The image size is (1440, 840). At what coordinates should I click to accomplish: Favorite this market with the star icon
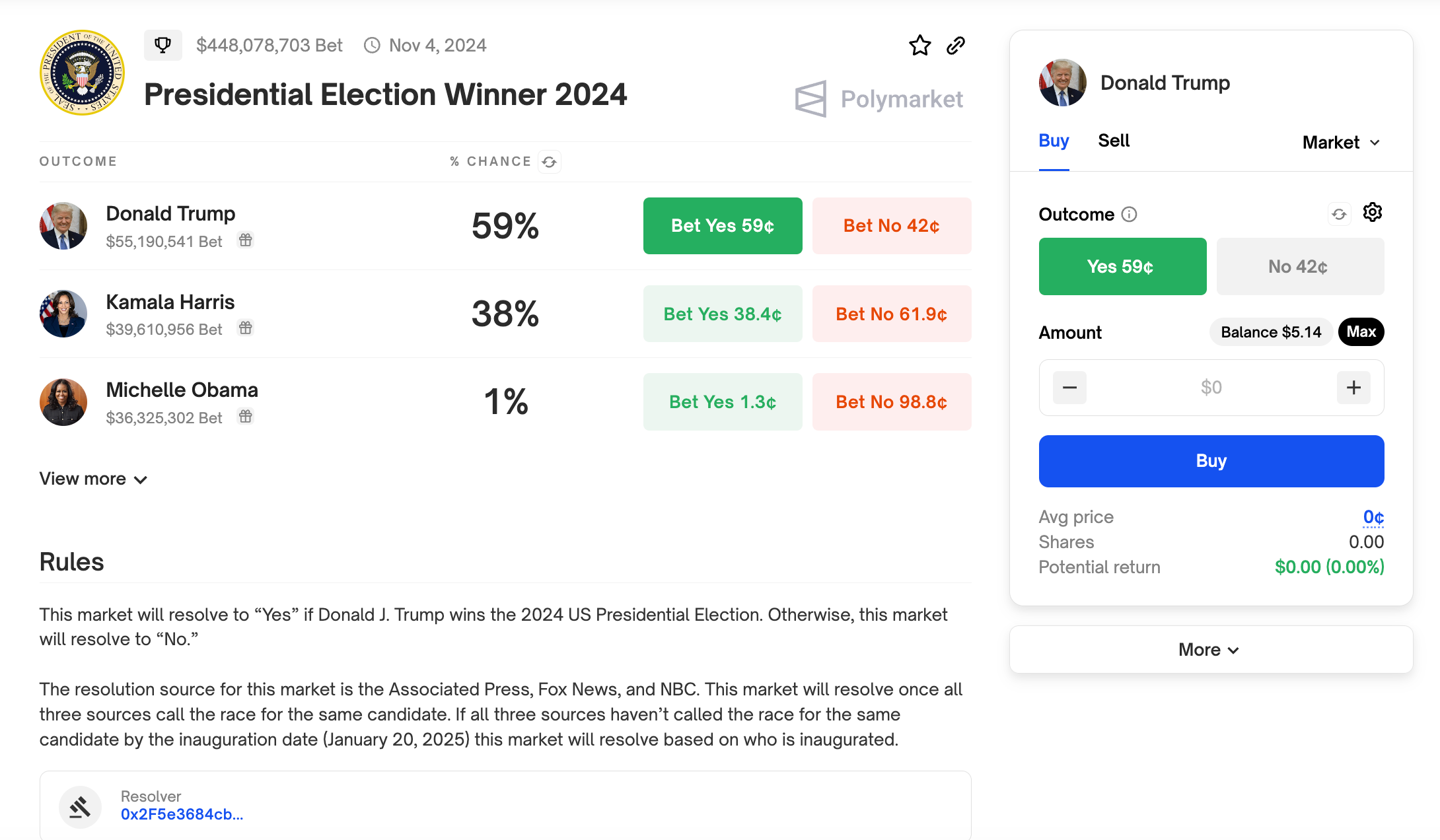919,46
